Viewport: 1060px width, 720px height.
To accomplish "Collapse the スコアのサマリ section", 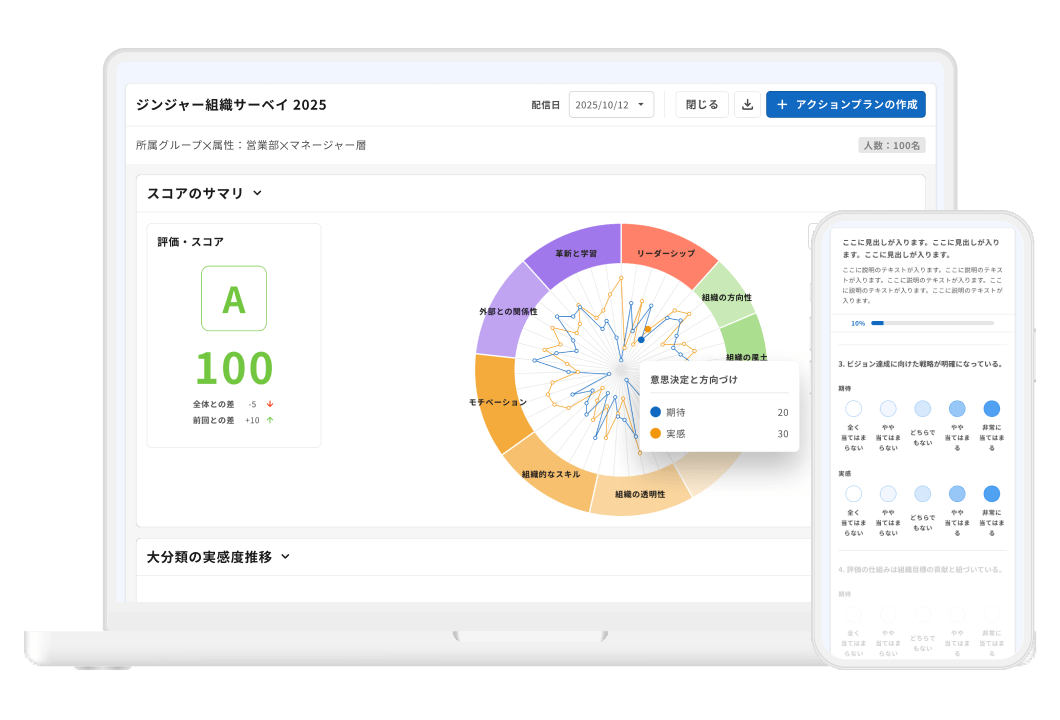I will click(257, 193).
